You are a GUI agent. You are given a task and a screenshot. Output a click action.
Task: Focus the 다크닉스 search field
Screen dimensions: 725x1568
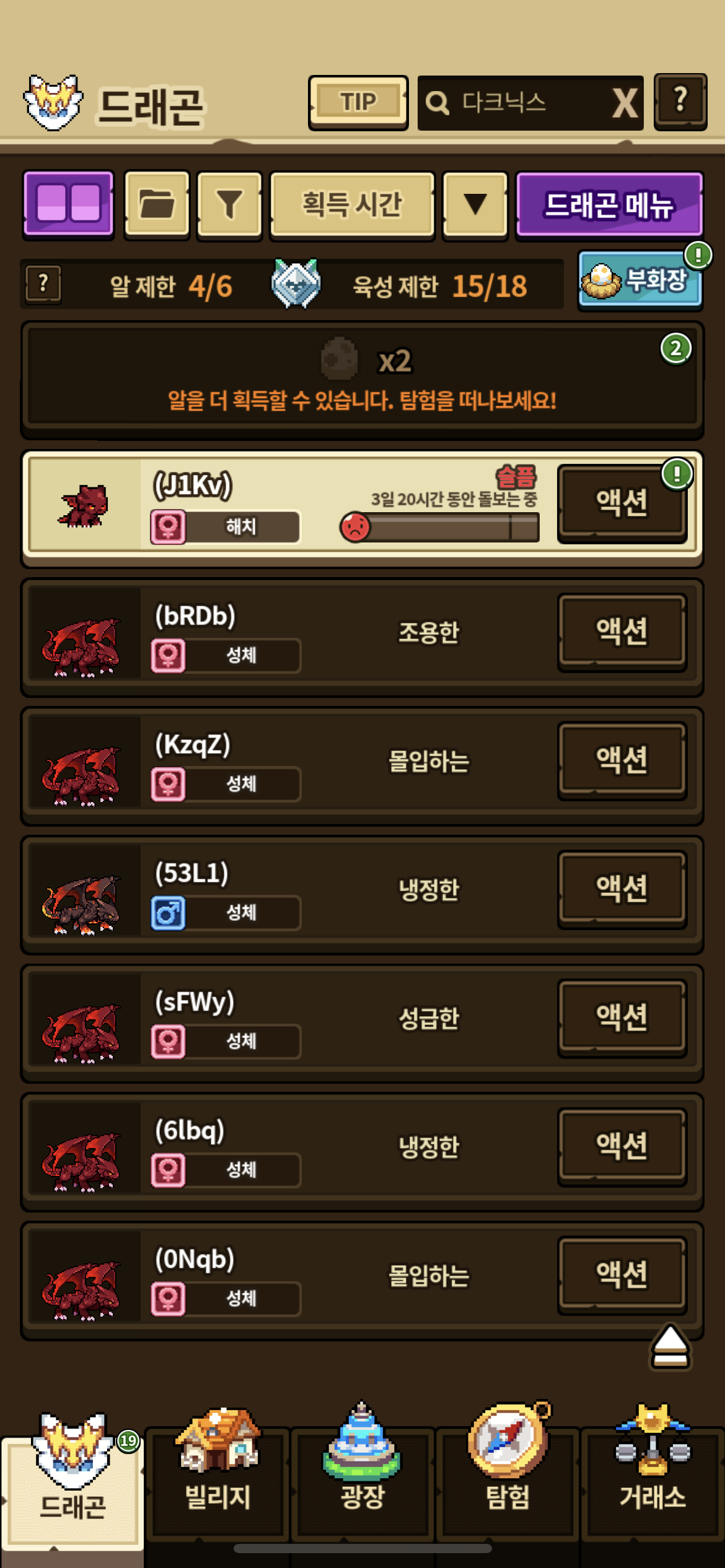click(514, 103)
